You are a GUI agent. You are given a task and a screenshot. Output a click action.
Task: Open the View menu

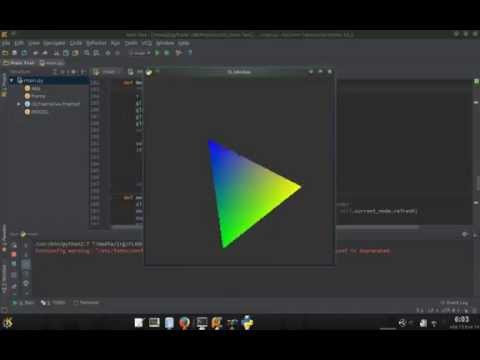pos(34,43)
